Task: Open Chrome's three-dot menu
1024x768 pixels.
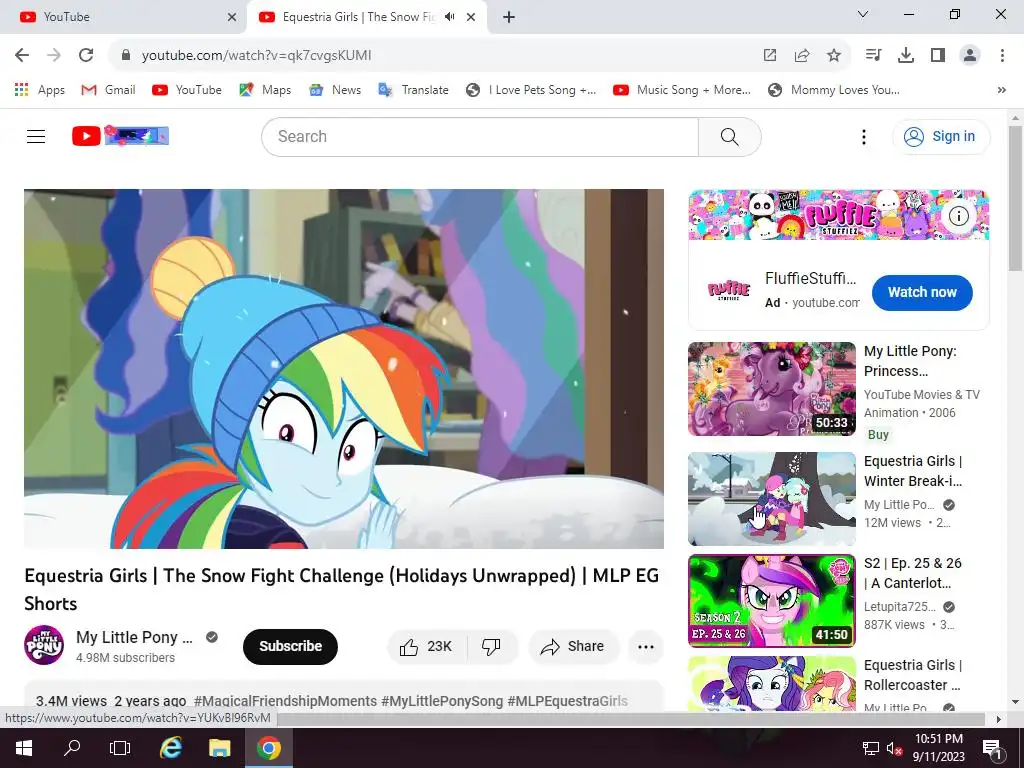Action: pyautogui.click(x=1002, y=56)
